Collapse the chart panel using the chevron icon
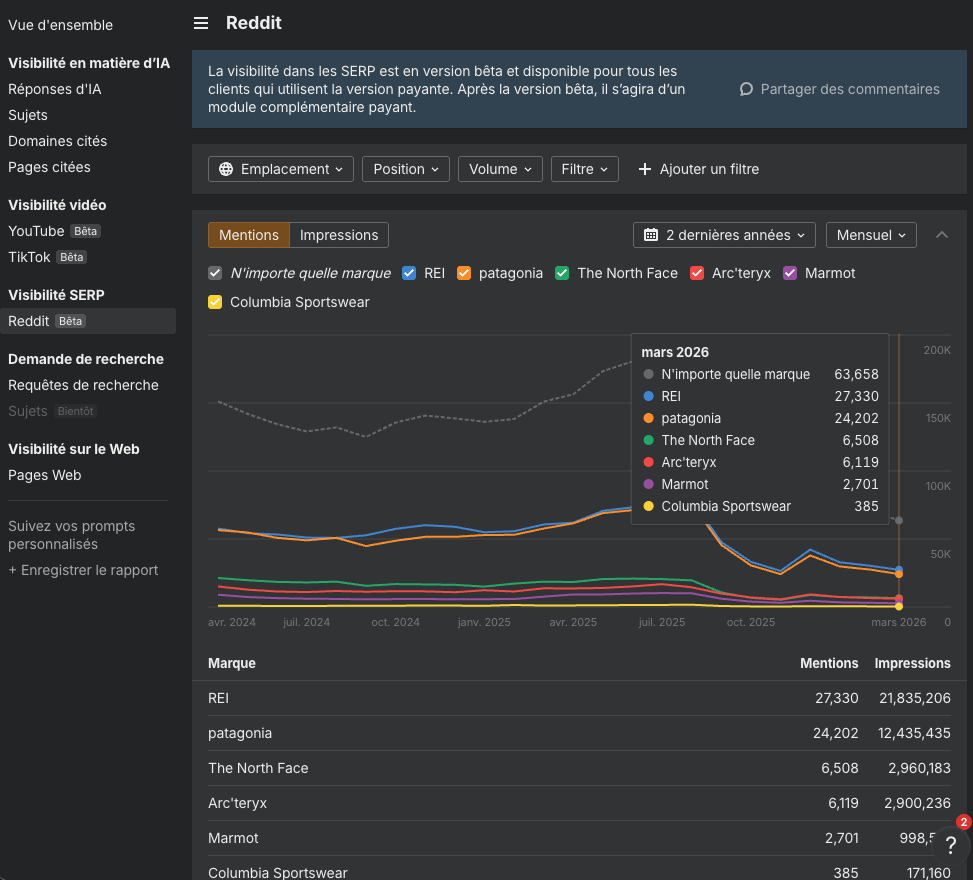Screen dimensions: 973x880 point(941,235)
